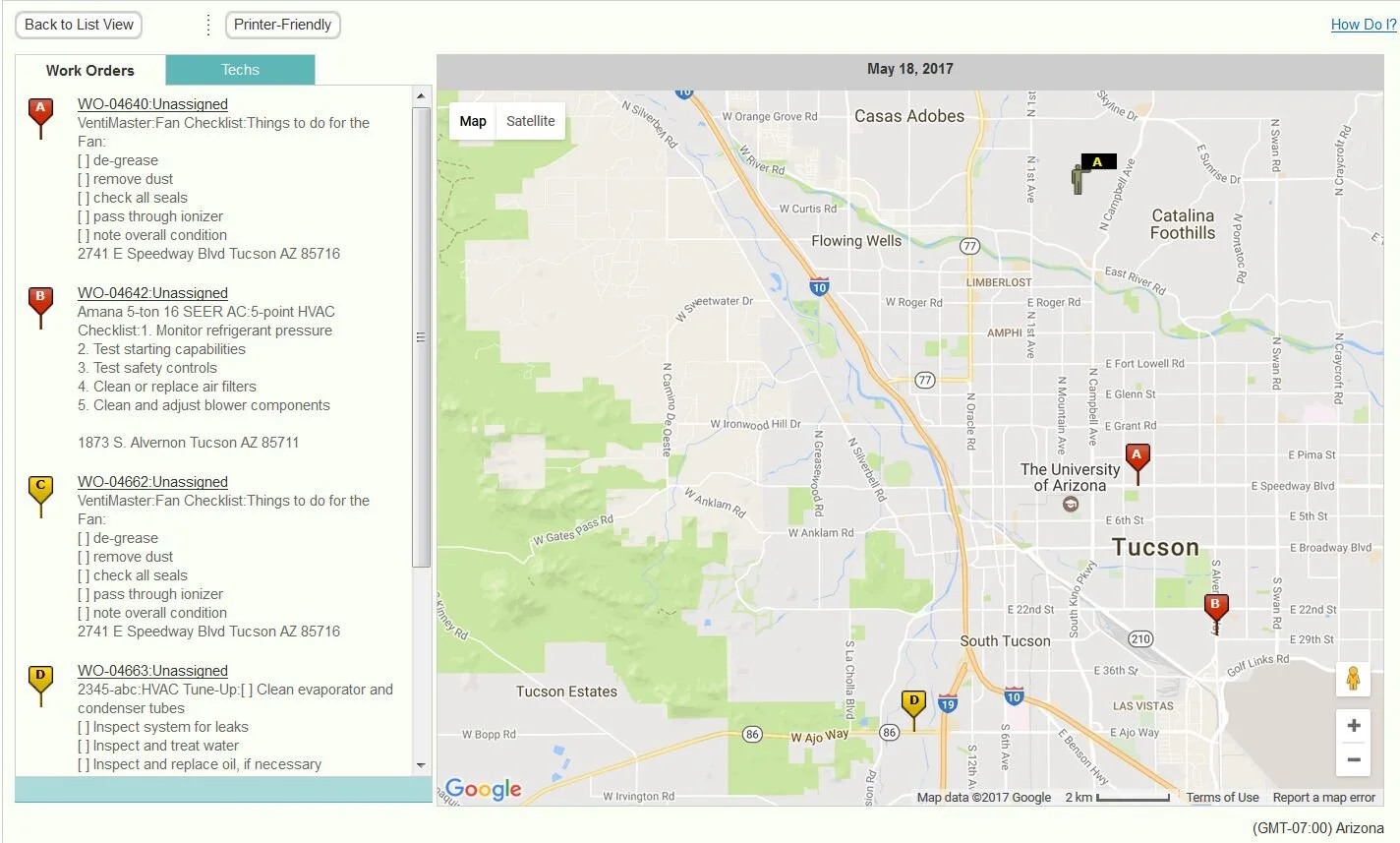Click South Tucson label on map
1400x843 pixels.
(1005, 641)
